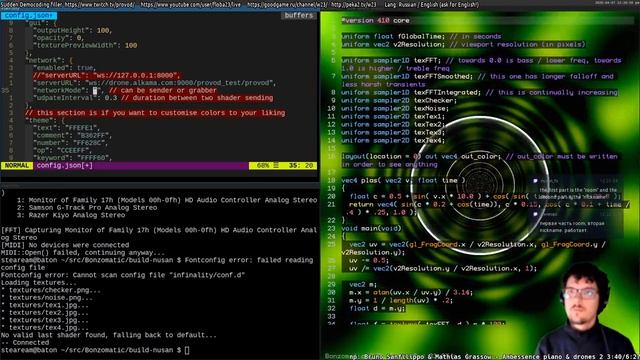Click the 'Lang: Russian / English' text
640x360 pixels.
(432, 5)
